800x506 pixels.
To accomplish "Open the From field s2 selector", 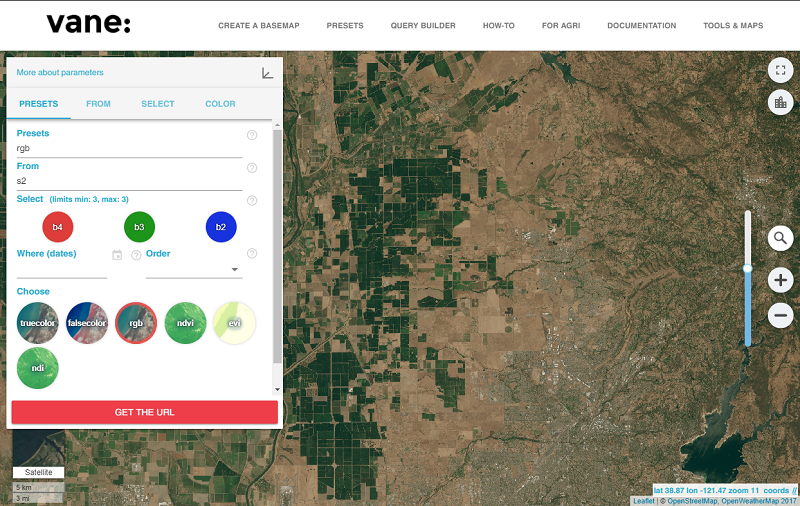I will click(x=129, y=182).
